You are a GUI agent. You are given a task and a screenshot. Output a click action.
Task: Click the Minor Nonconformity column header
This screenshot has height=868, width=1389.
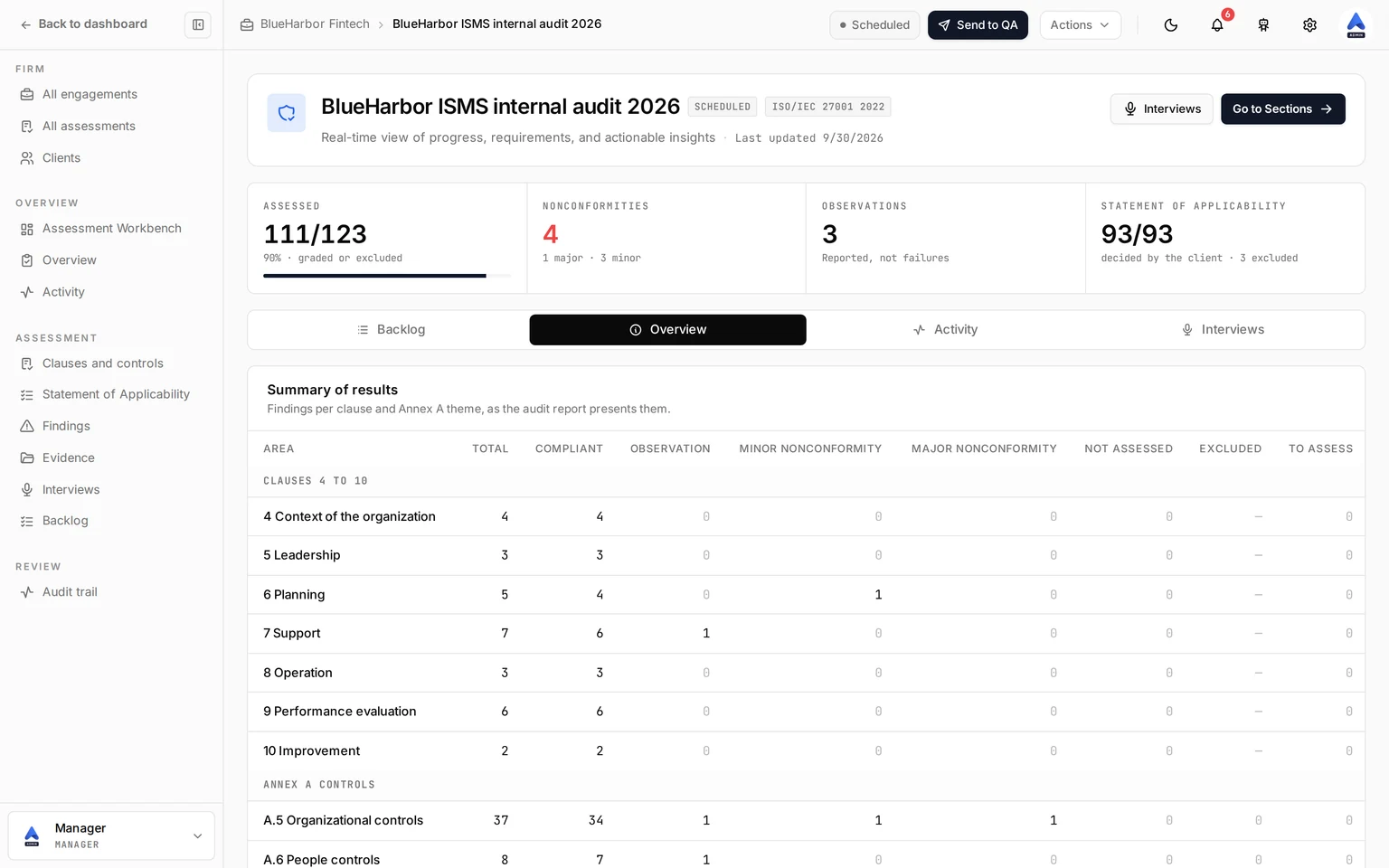pos(810,448)
